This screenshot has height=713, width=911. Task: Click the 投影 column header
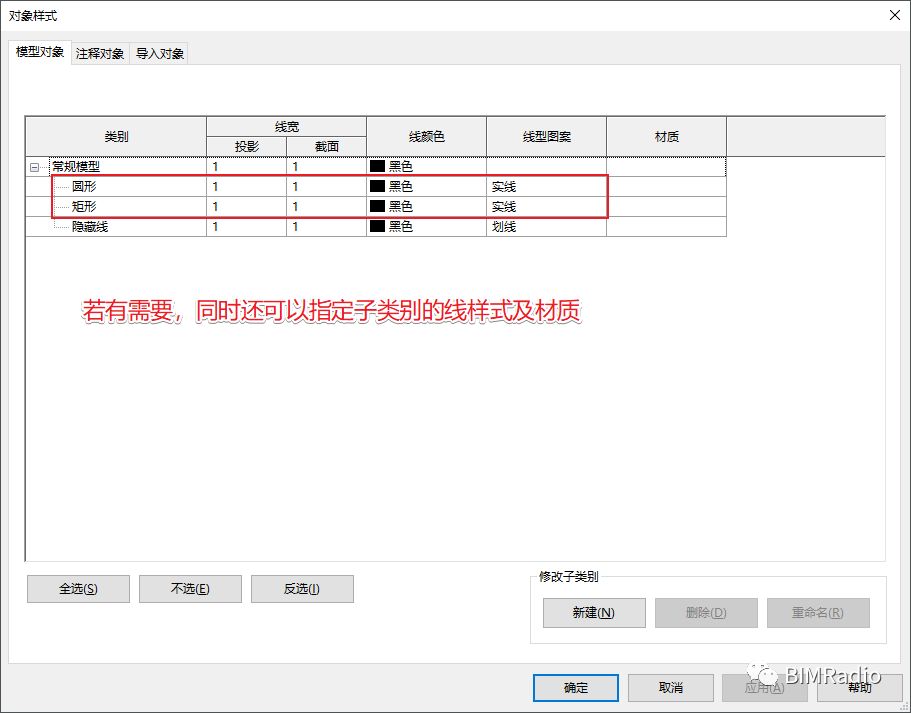(246, 146)
